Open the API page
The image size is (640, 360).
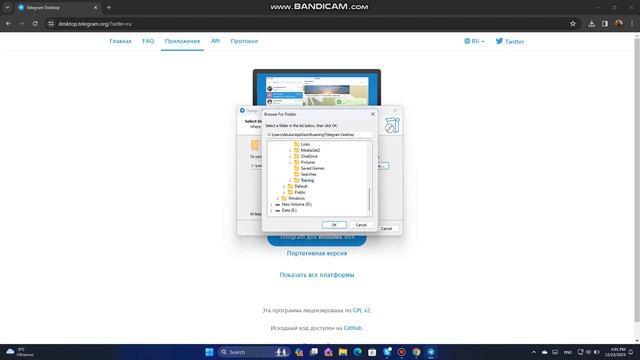(215, 41)
